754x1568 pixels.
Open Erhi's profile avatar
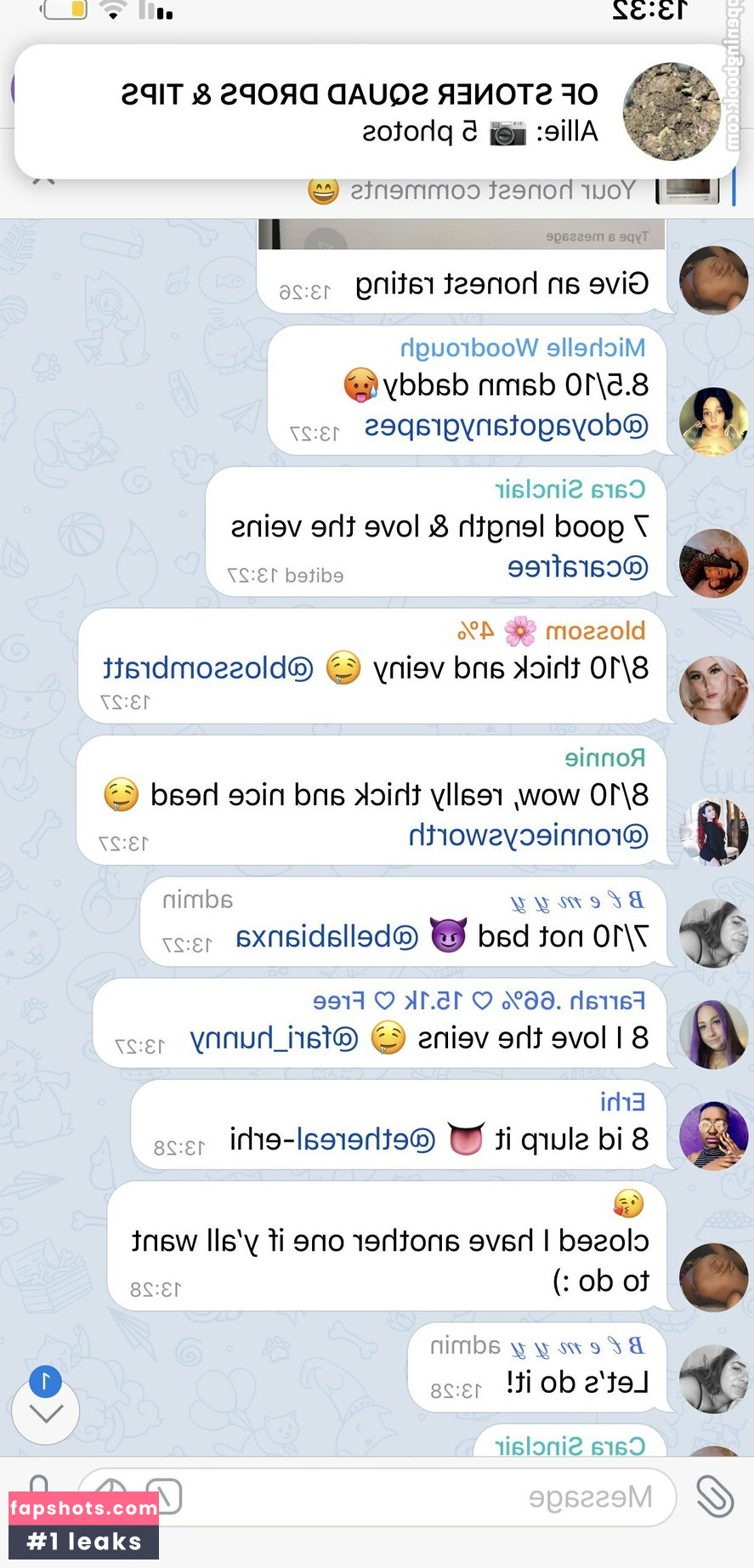point(713,1136)
